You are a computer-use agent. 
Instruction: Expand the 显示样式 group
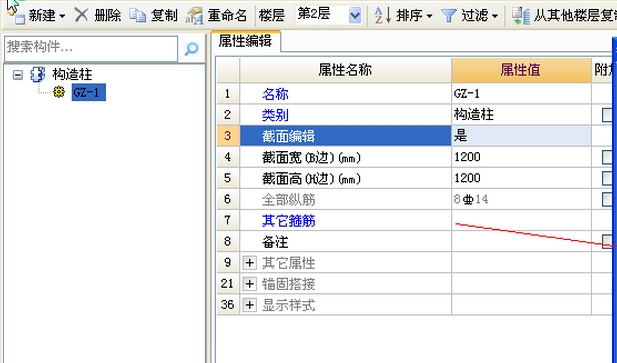coord(249,305)
